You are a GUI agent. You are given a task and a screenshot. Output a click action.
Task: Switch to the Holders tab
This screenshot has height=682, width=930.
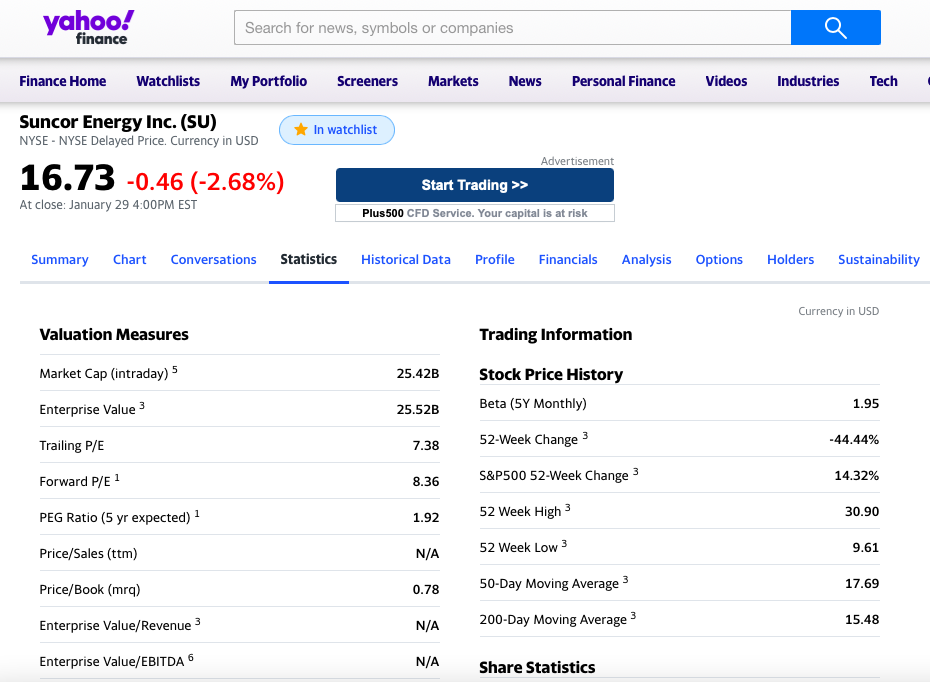[x=790, y=260]
